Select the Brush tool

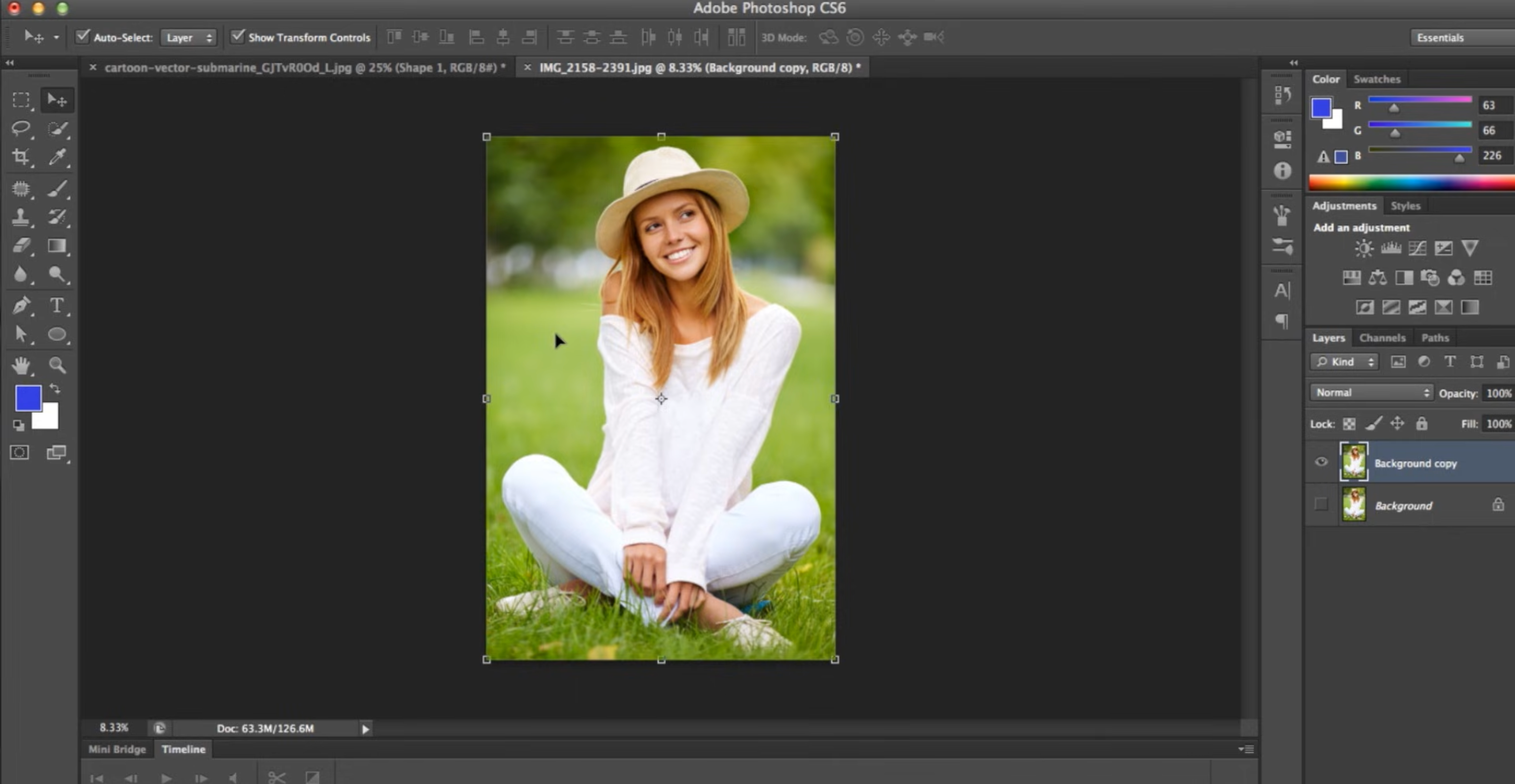tap(57, 189)
